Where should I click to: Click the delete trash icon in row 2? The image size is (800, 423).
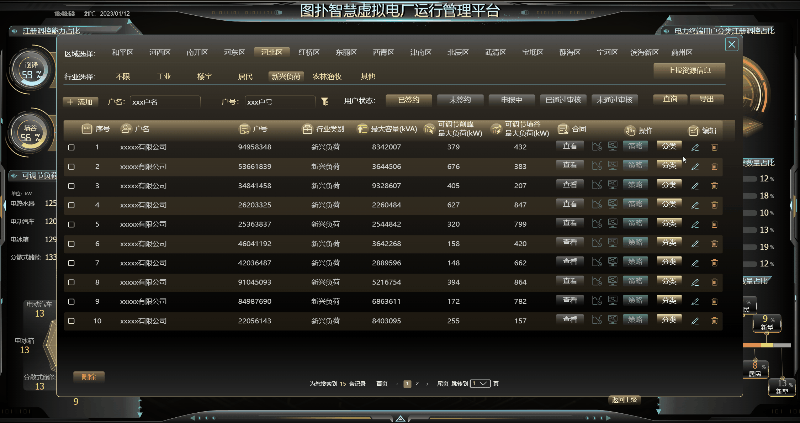(x=714, y=167)
